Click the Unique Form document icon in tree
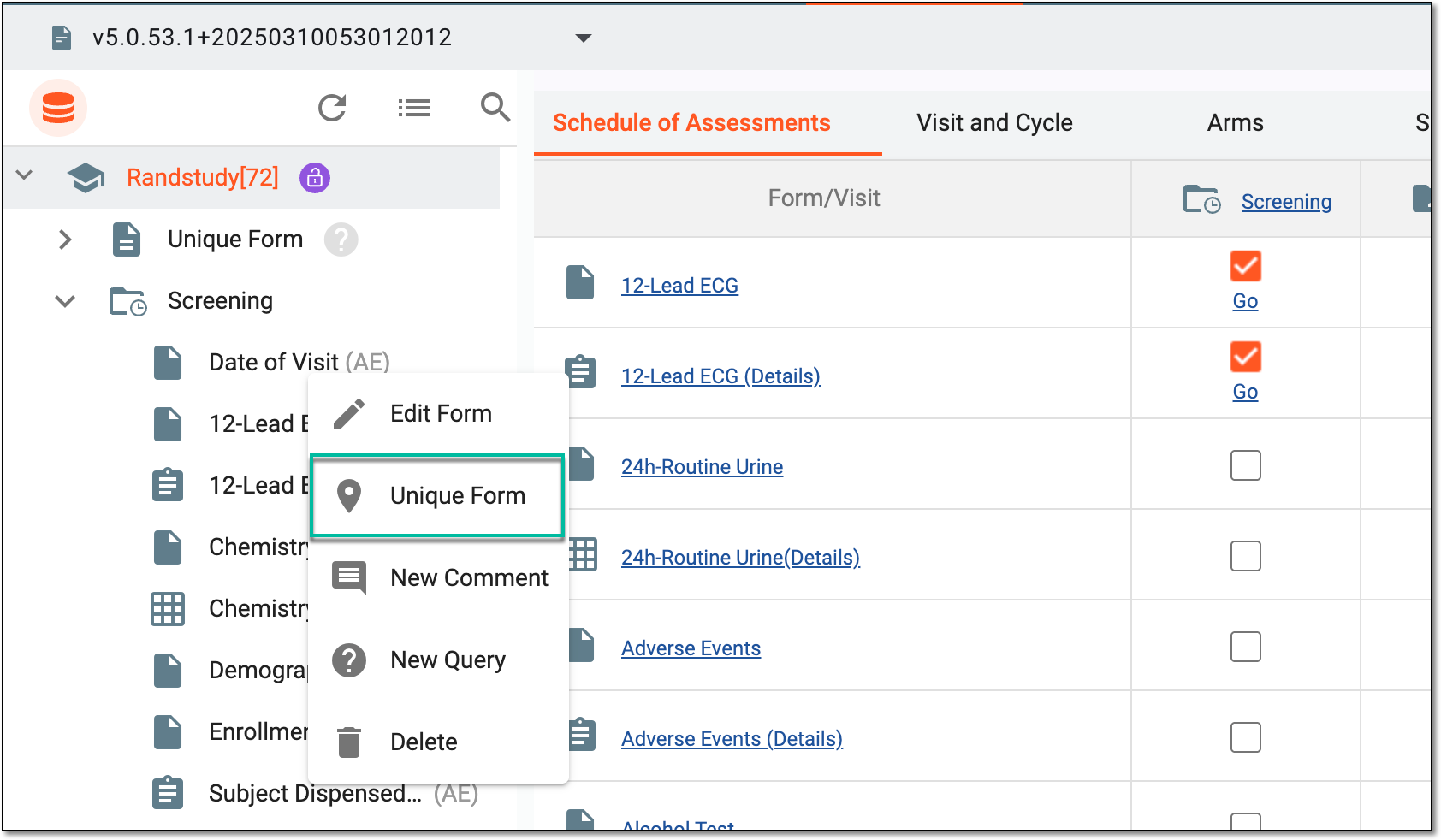 pyautogui.click(x=127, y=240)
